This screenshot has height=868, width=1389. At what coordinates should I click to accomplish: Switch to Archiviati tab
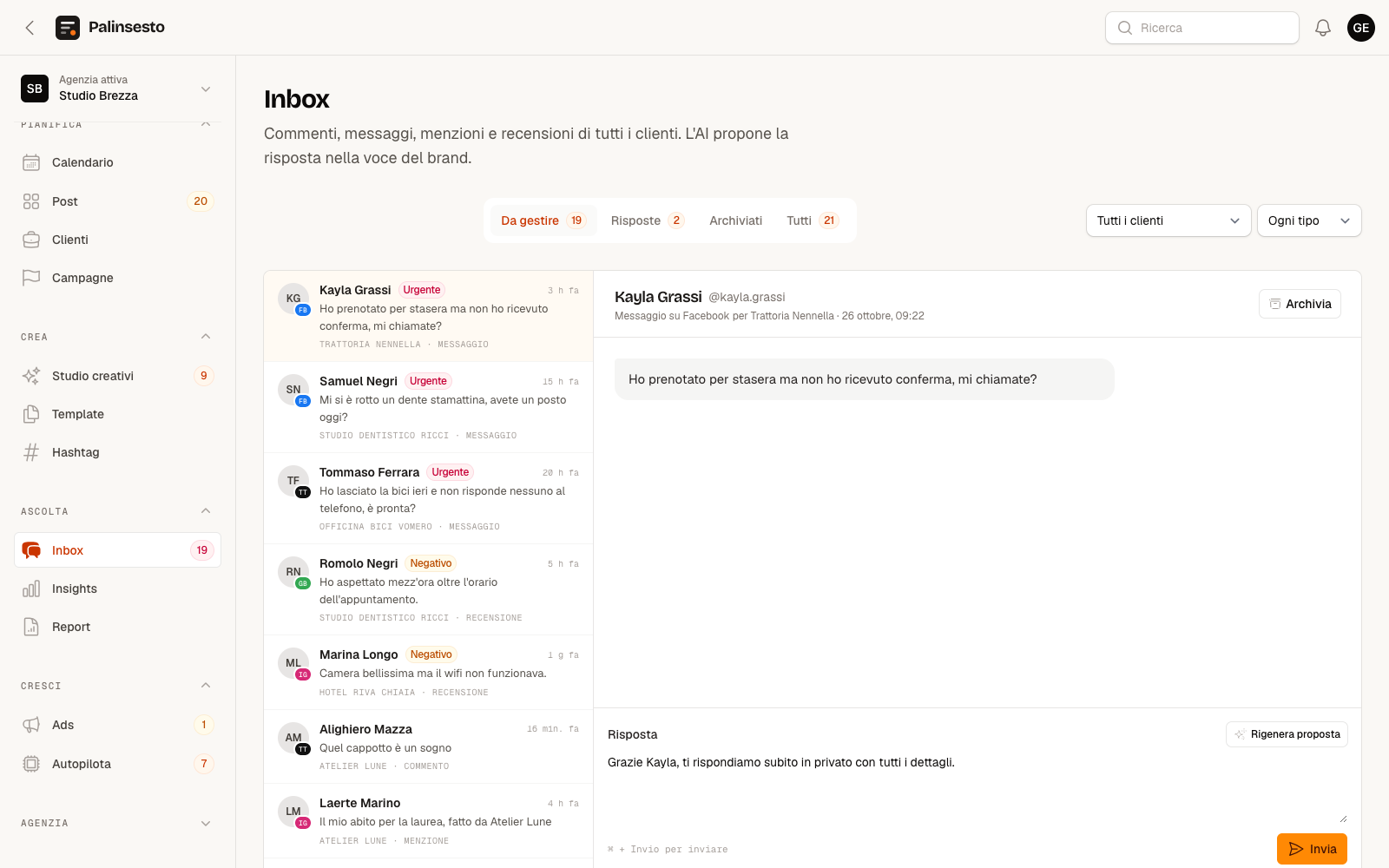click(x=736, y=220)
